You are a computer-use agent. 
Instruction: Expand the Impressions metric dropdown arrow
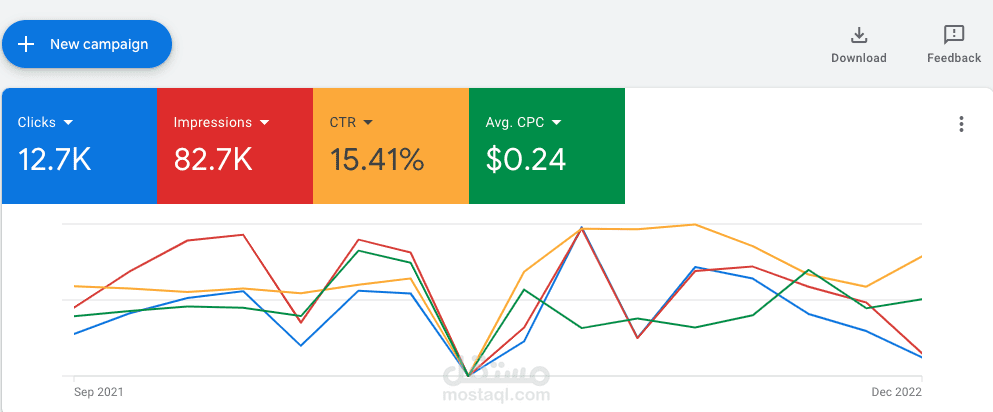265,122
